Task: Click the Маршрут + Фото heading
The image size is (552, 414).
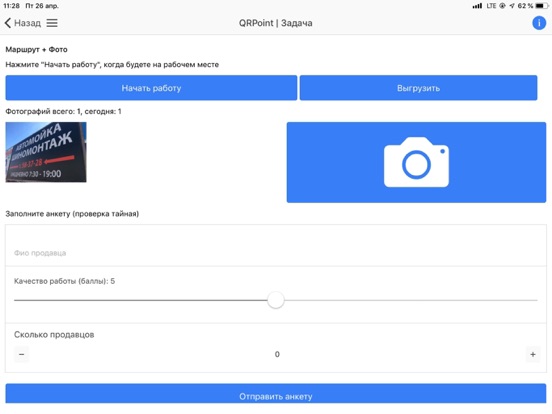Action: 36,50
